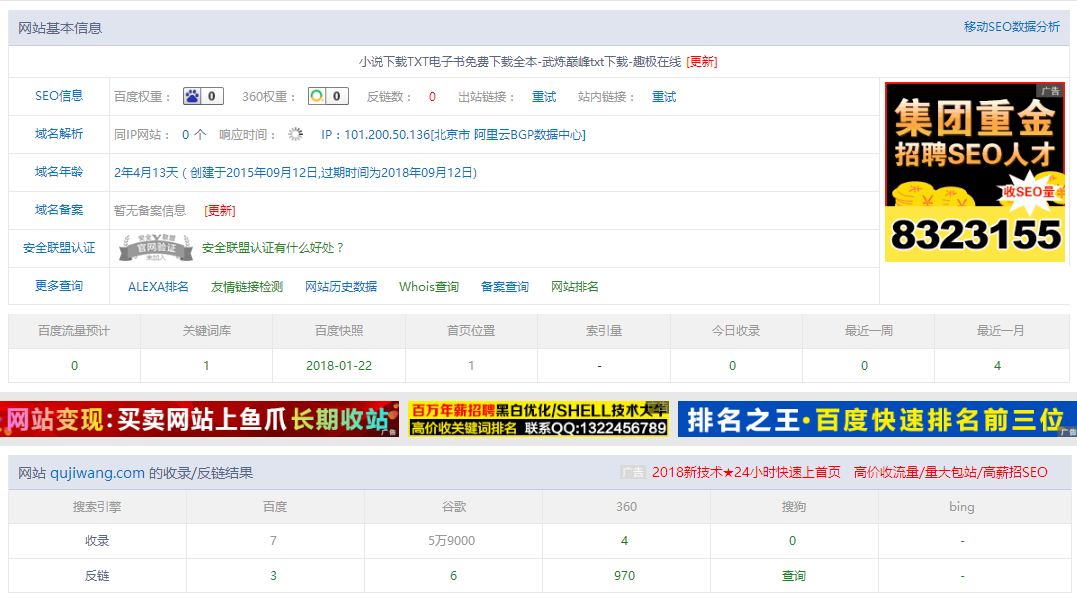Retry the 站内链接 internal links check
Viewport: 1077px width, 599px height.
coord(664,97)
